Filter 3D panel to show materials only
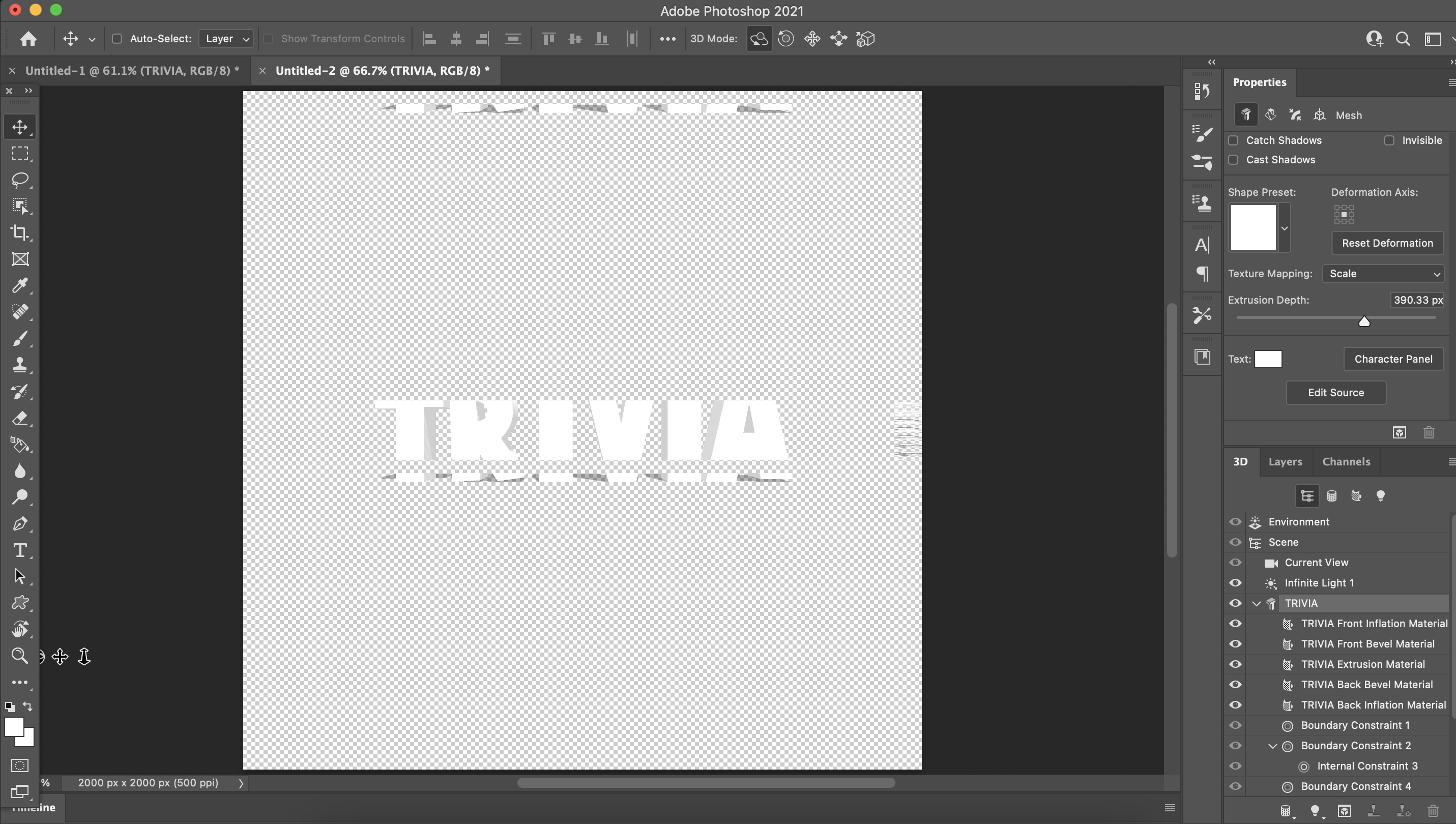This screenshot has height=824, width=1456. tap(1356, 495)
